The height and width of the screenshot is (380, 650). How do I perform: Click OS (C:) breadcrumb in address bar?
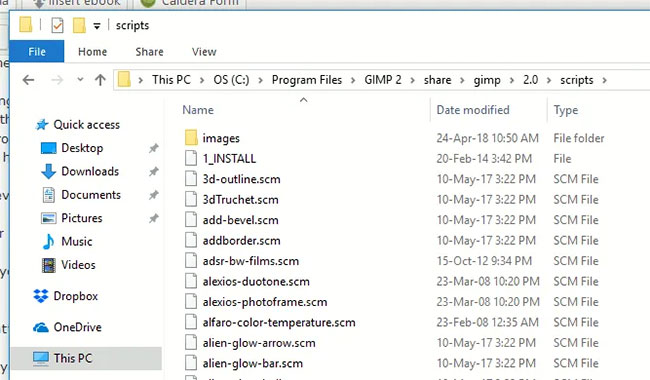click(231, 80)
